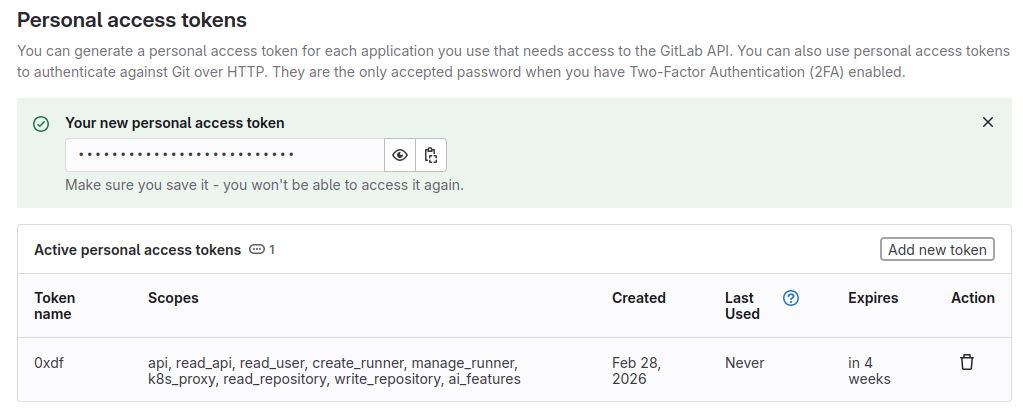Reveal the new token with eye icon
Viewport: 1023px width, 414px height.
[x=400, y=155]
